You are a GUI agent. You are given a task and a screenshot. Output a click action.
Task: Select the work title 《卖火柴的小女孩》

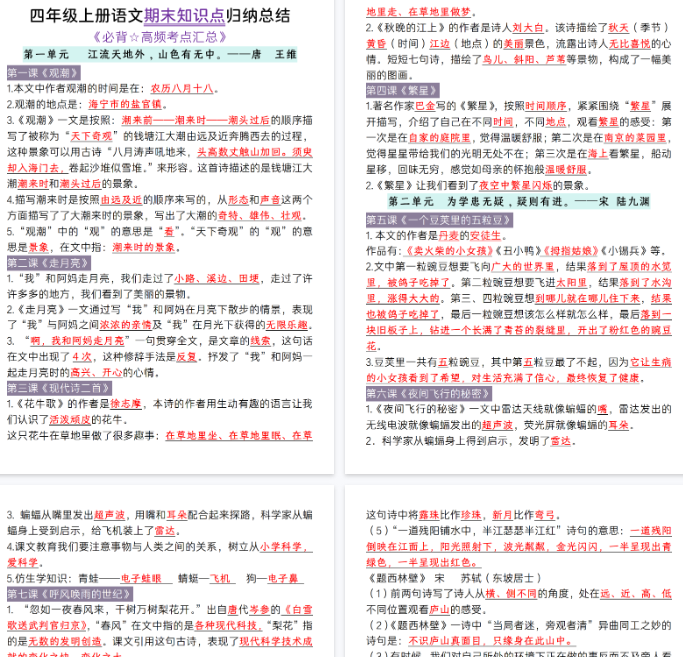click(448, 251)
